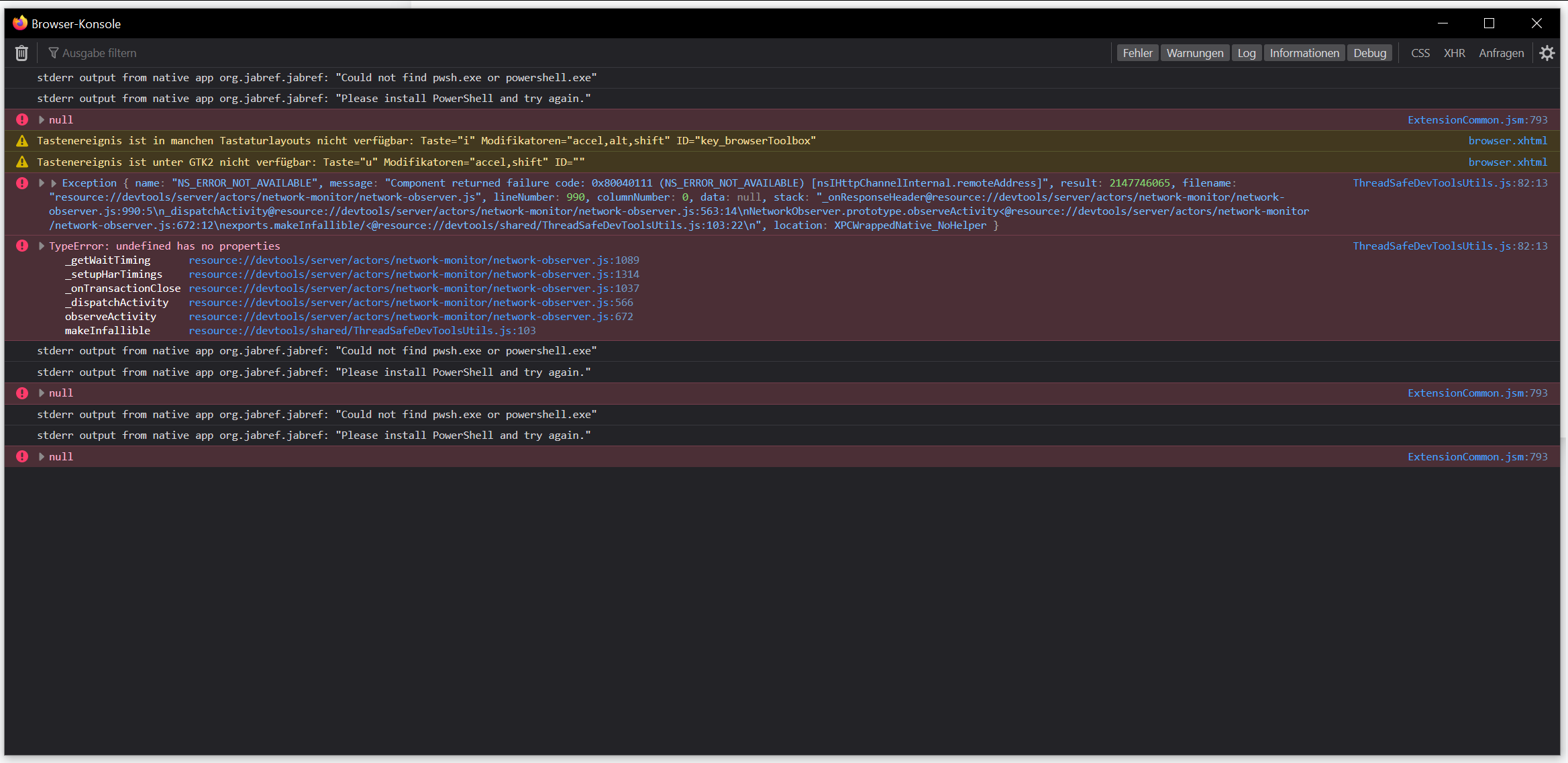The image size is (1568, 763).
Task: Expand the first null error entry
Action: 41,119
